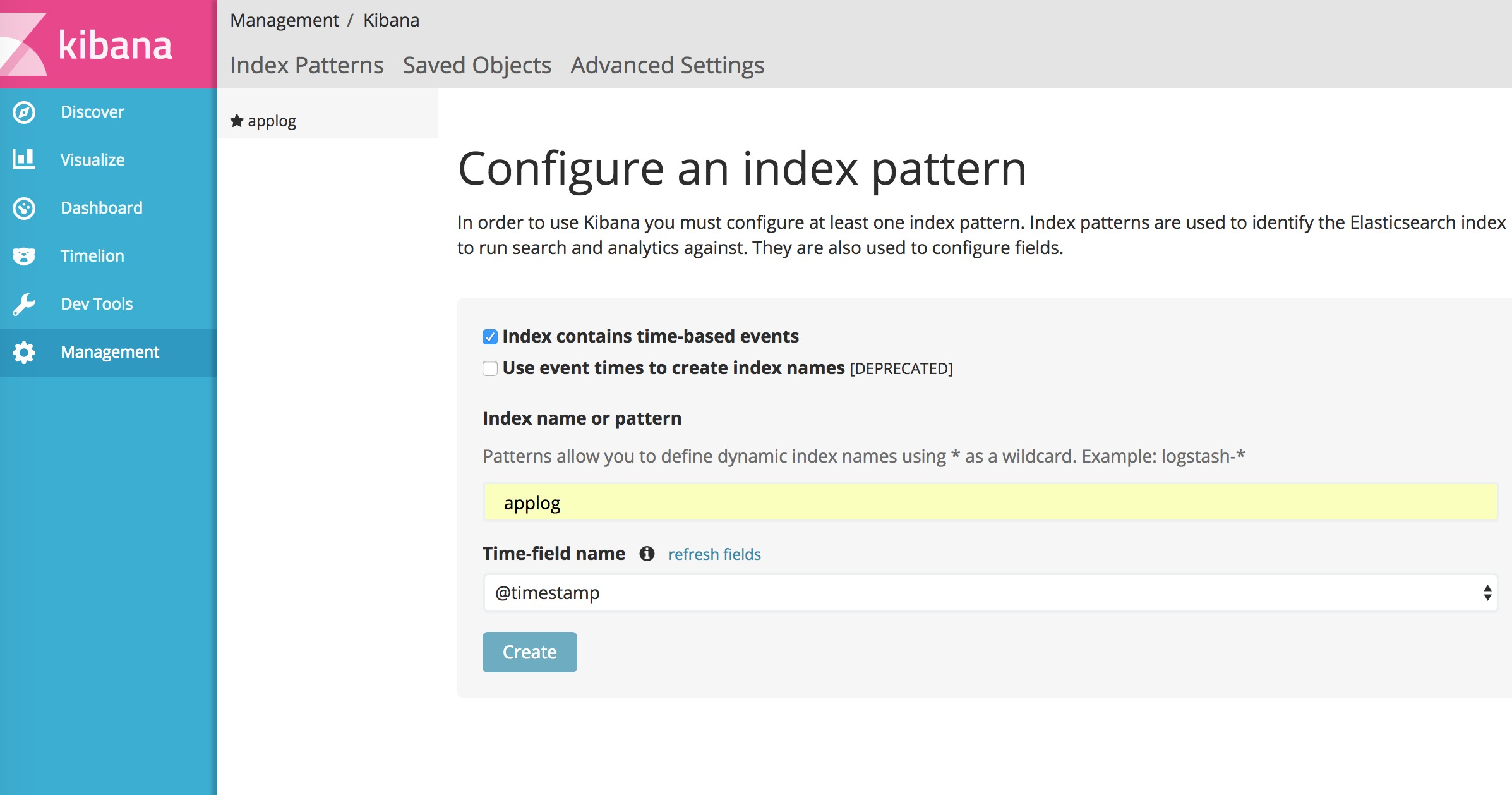Click the Time-field name info icon

click(x=647, y=554)
